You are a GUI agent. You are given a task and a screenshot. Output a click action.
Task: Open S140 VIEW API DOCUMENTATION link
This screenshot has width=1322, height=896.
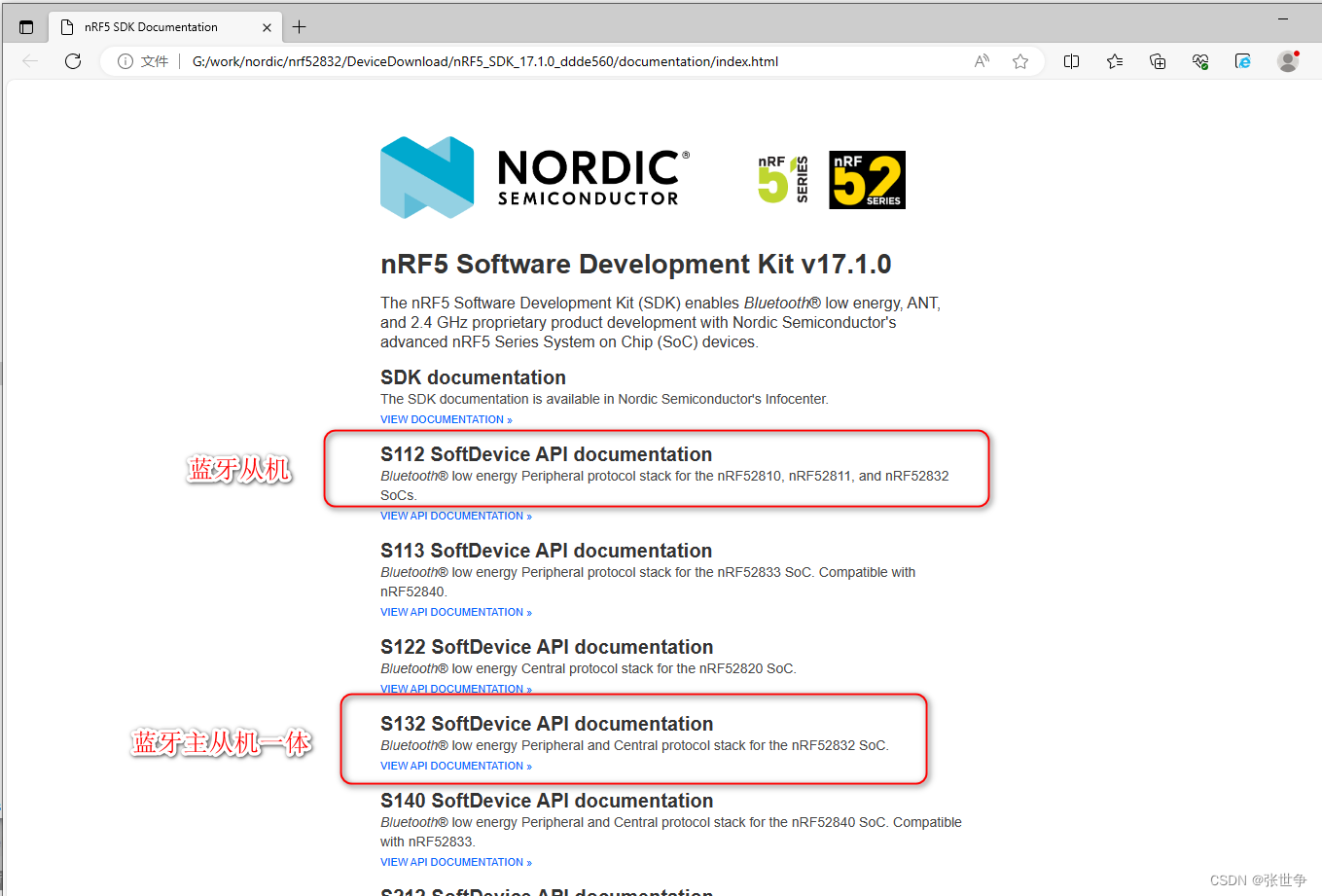tap(456, 862)
